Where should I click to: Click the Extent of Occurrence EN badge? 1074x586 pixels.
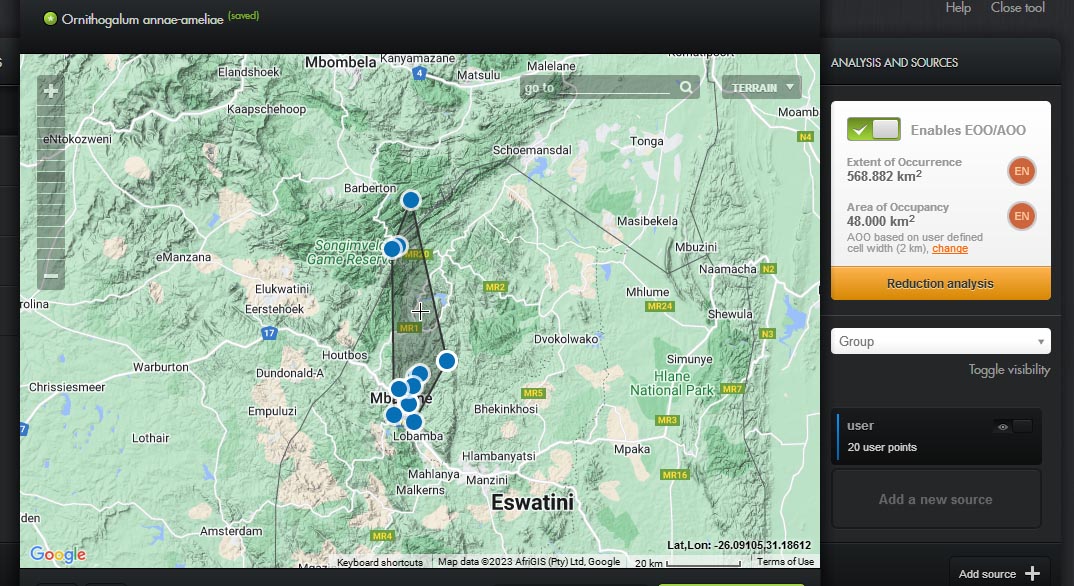(1021, 171)
